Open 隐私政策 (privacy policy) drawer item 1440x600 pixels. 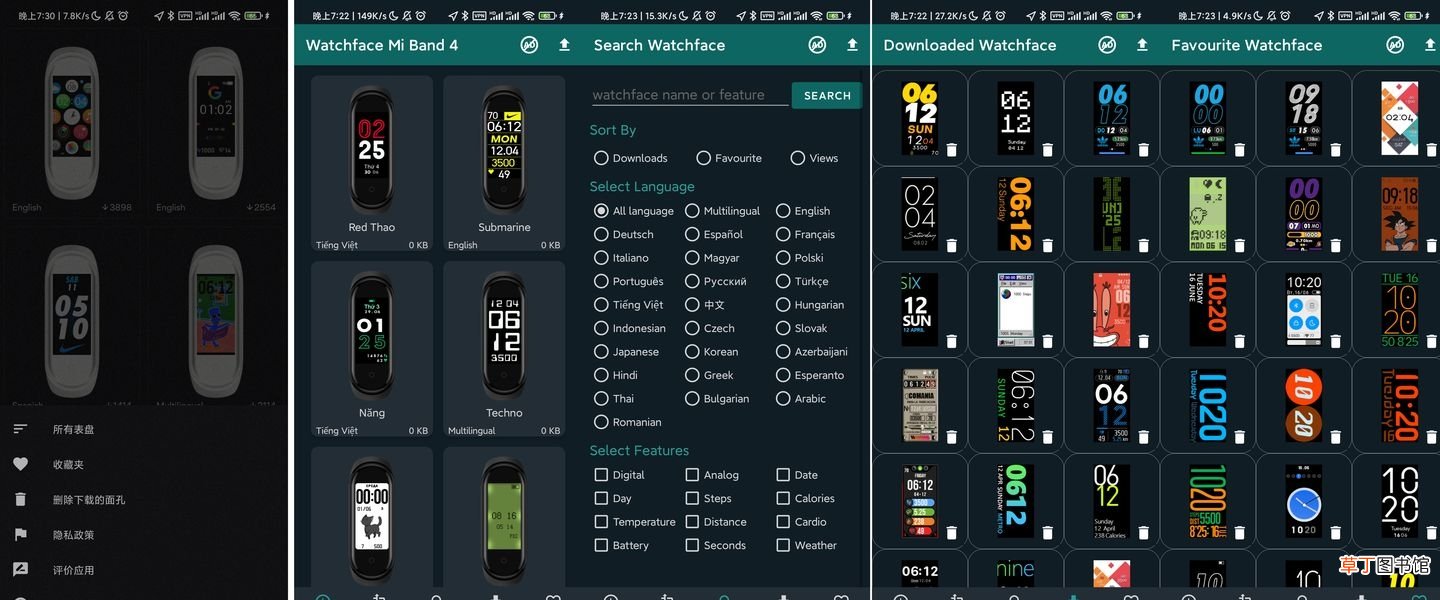pos(144,534)
